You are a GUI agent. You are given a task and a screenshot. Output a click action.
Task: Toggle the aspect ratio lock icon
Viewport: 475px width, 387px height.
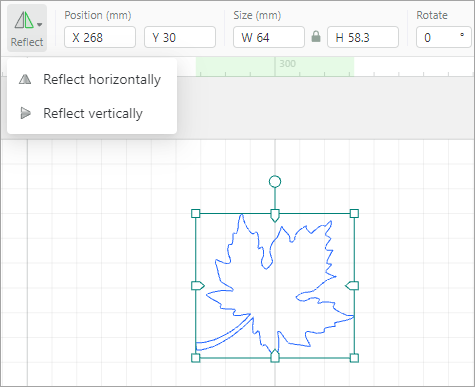click(316, 36)
